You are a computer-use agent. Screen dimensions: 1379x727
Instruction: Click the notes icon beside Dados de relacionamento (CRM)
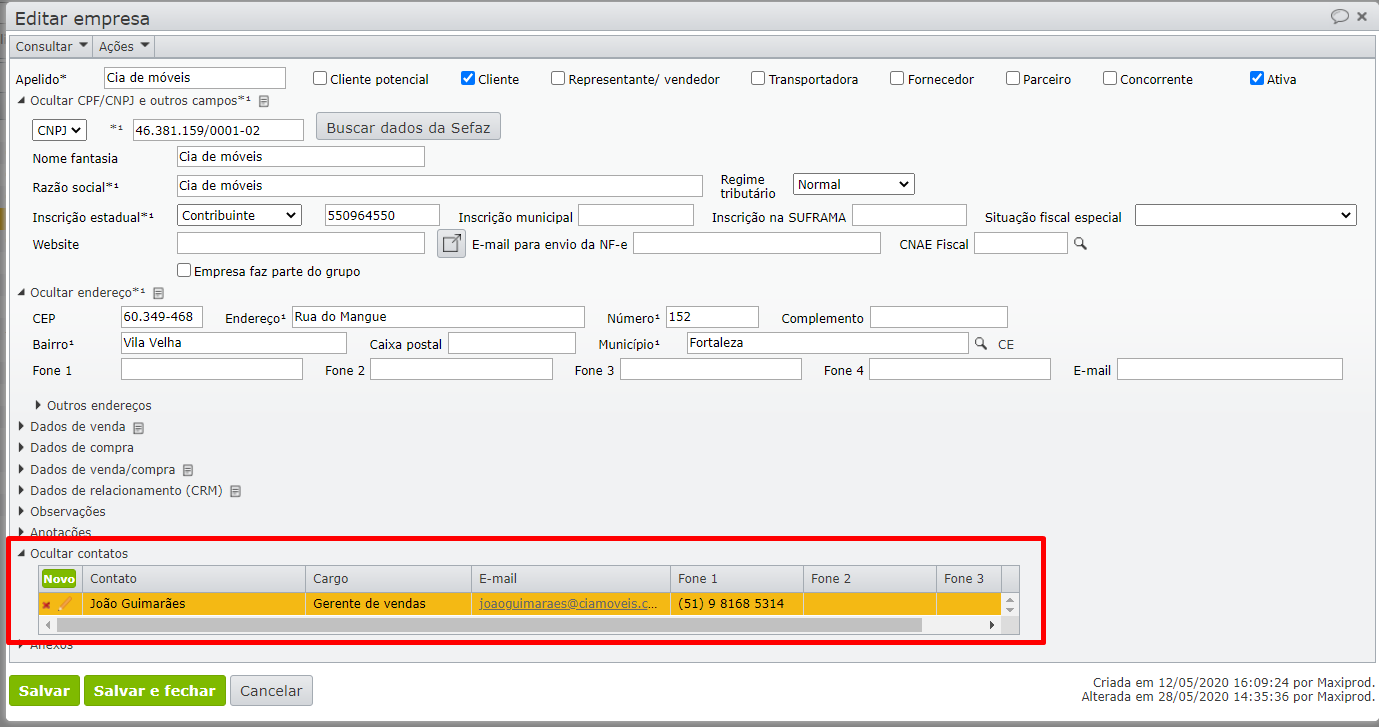(x=236, y=491)
